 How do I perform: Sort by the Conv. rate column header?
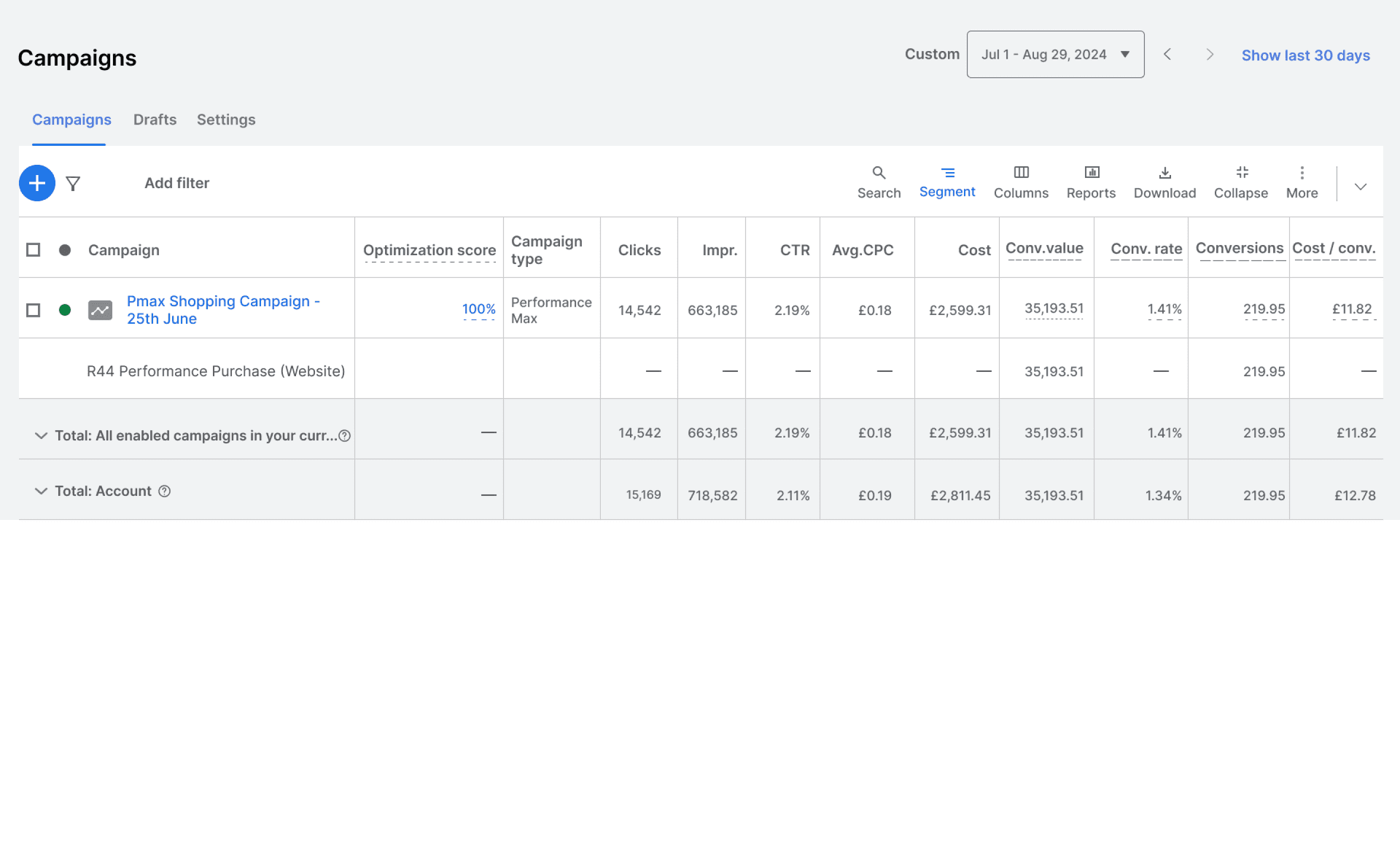[x=1146, y=249]
